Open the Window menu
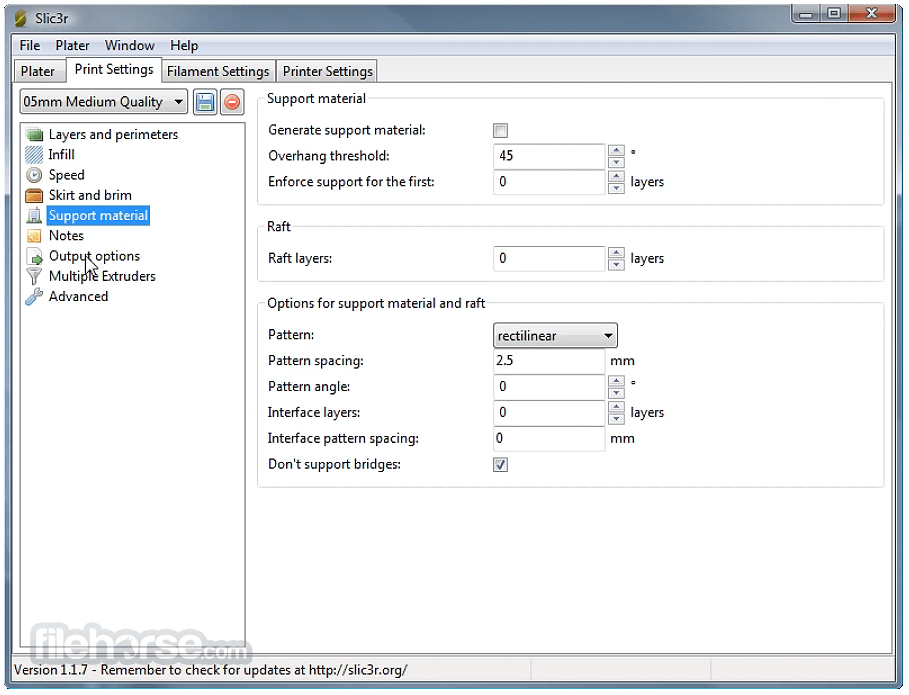This screenshot has height=695, width=909. (129, 46)
